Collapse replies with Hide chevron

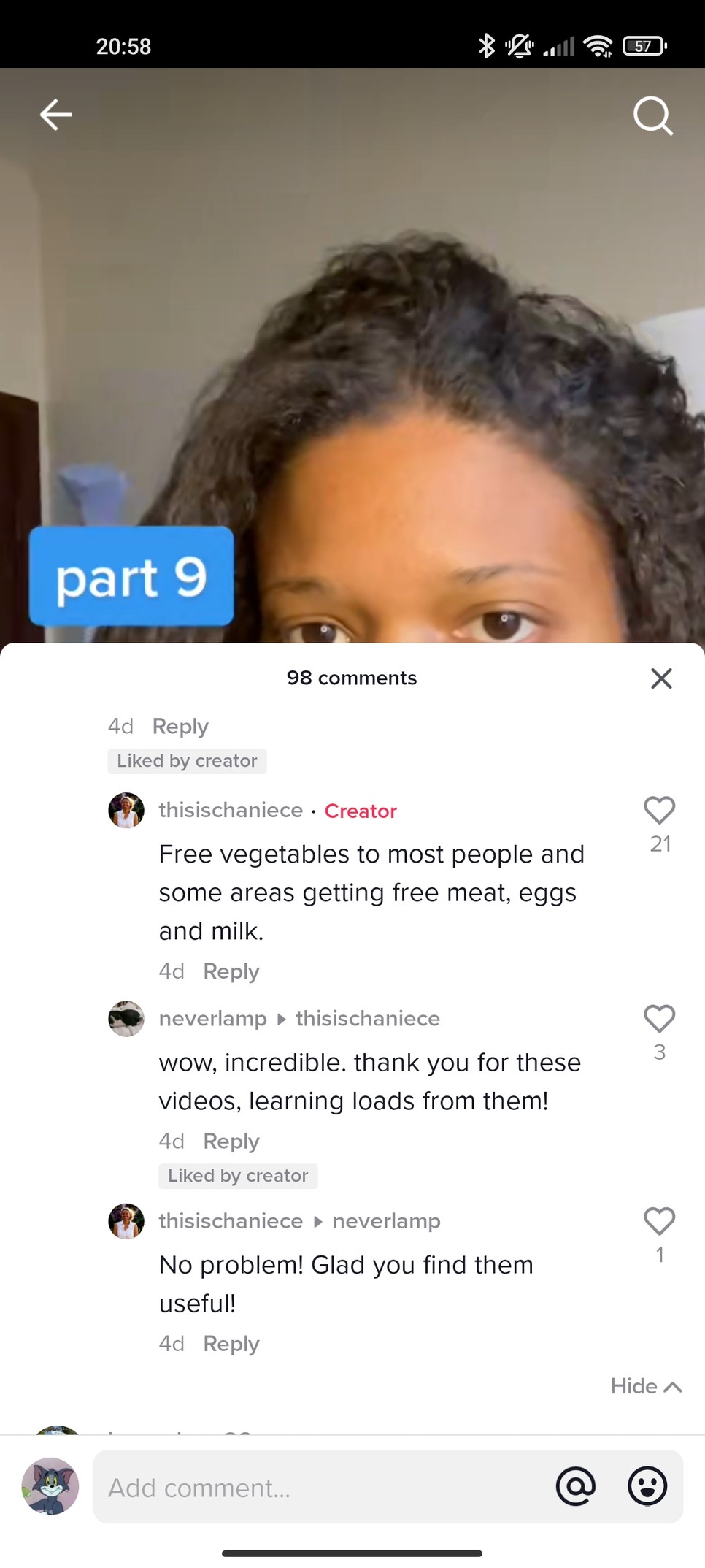(646, 1386)
